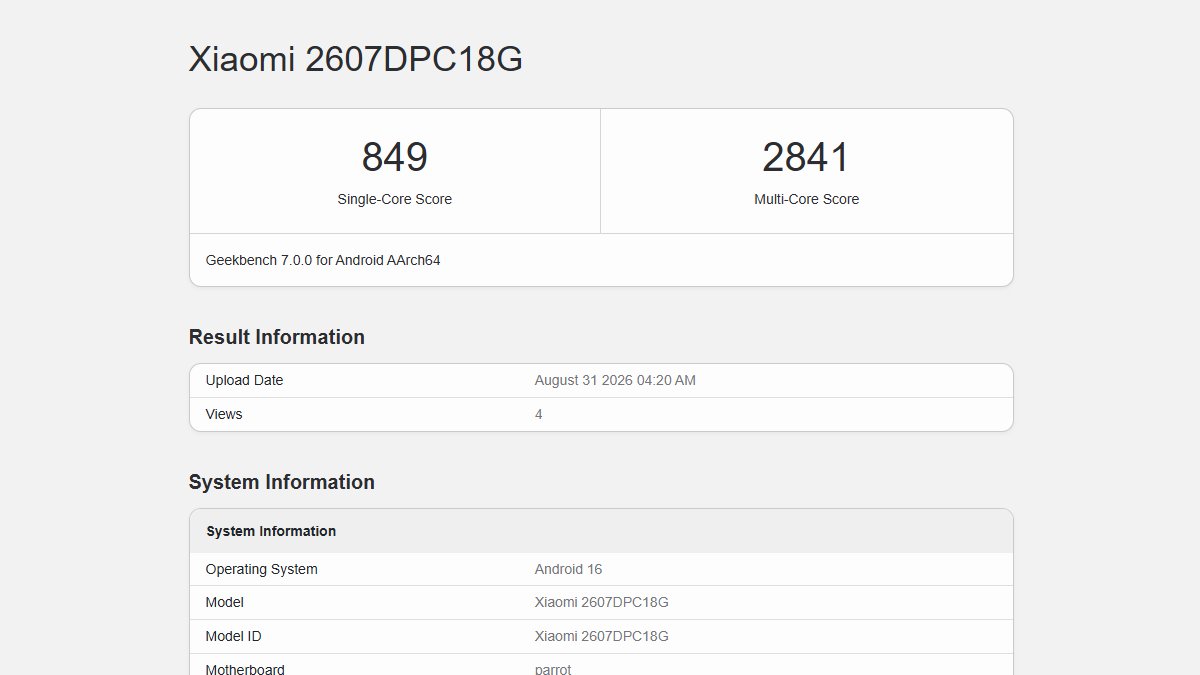Viewport: 1200px width, 675px height.
Task: Click the System Information table header row
Action: [x=601, y=531]
